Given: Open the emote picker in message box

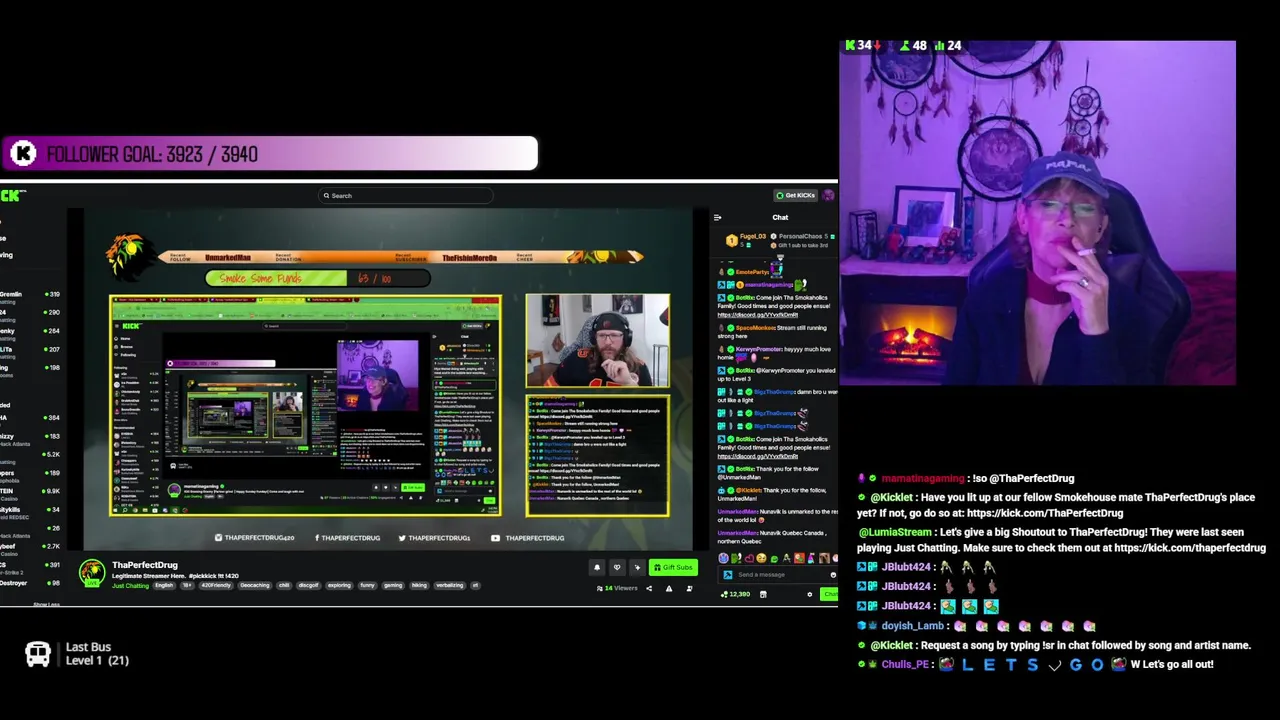Looking at the screenshot, I should click(833, 575).
